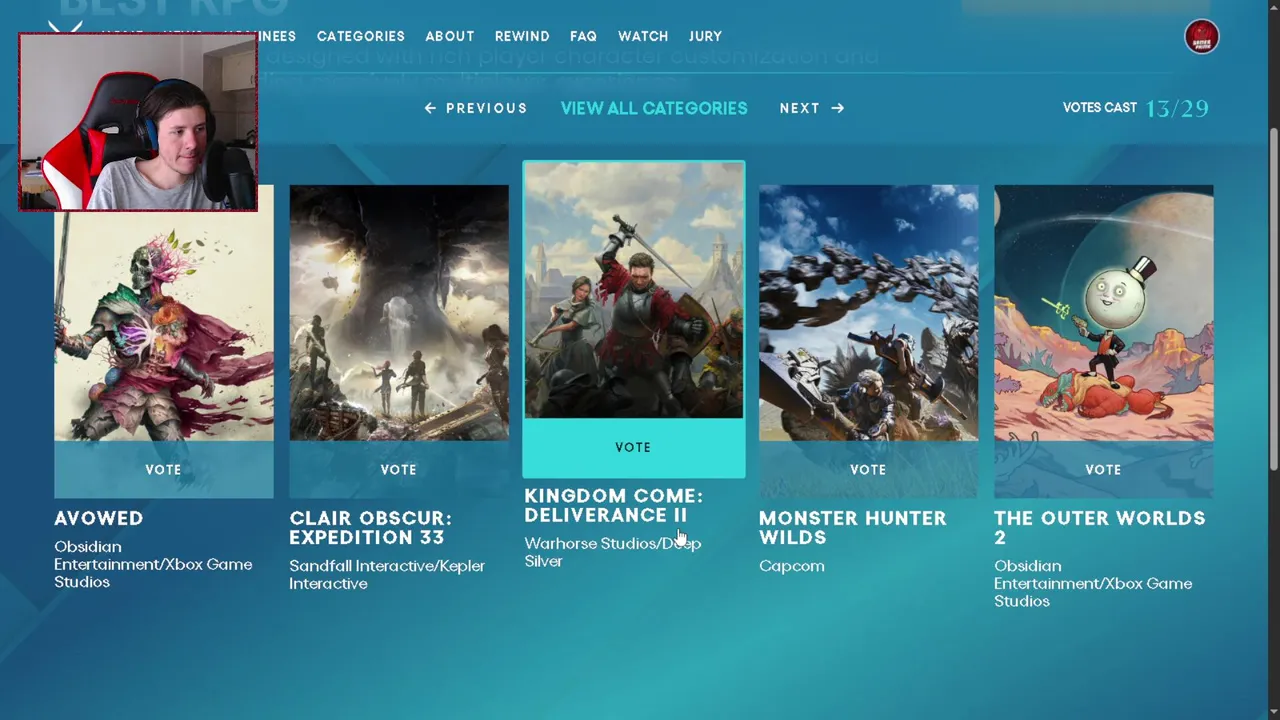Open the REWIND menu item
Image resolution: width=1280 pixels, height=720 pixels.
click(x=522, y=36)
